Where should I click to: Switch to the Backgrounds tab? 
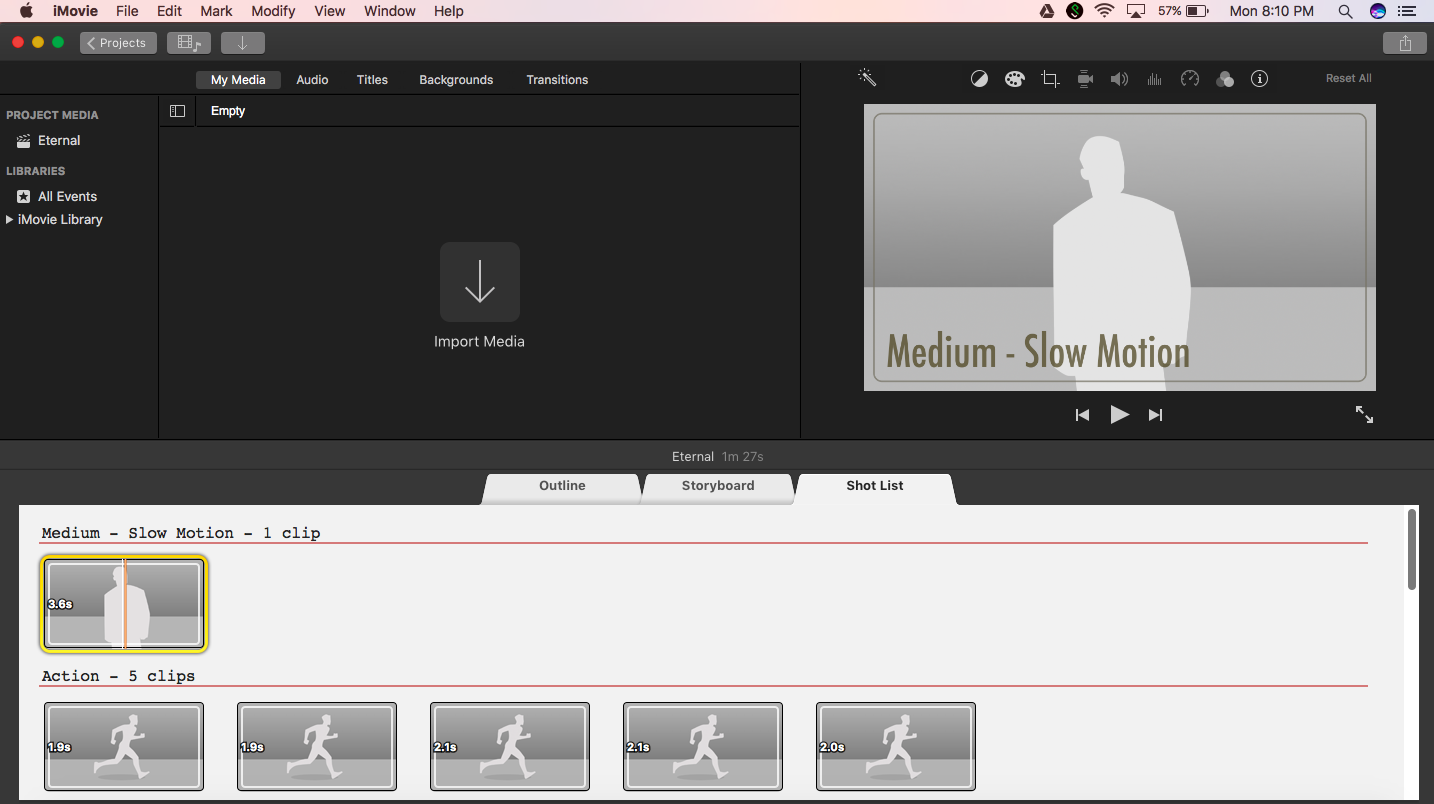tap(456, 80)
